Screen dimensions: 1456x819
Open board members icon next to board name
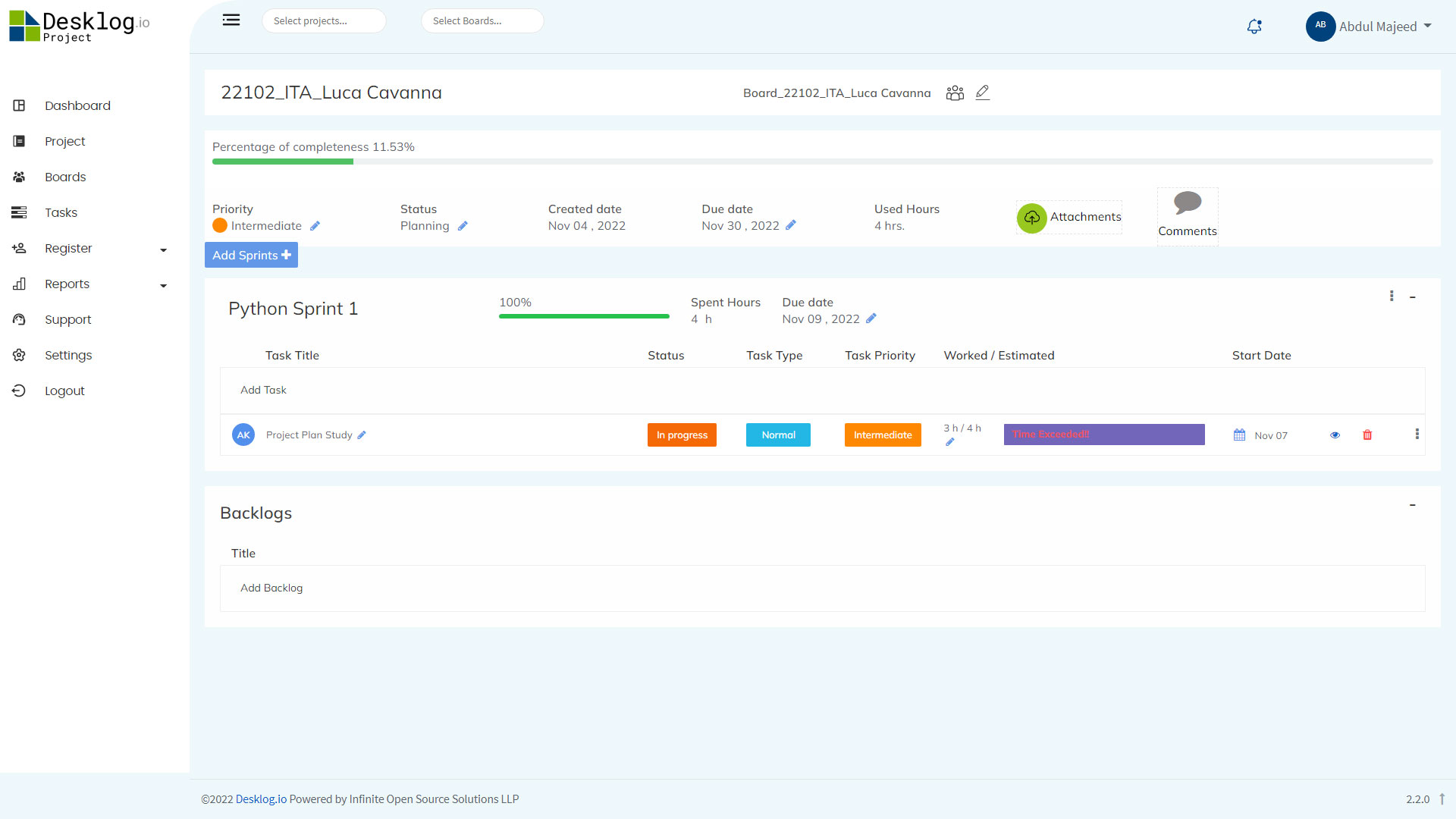point(955,93)
